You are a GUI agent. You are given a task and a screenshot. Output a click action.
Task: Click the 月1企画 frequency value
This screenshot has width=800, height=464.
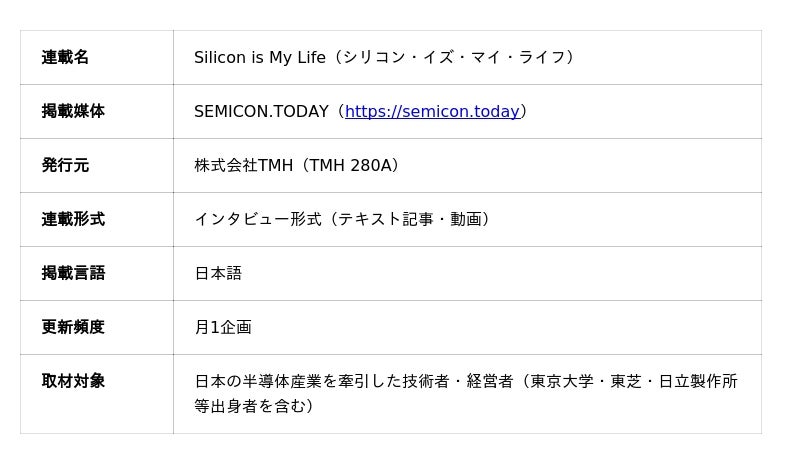tap(223, 328)
